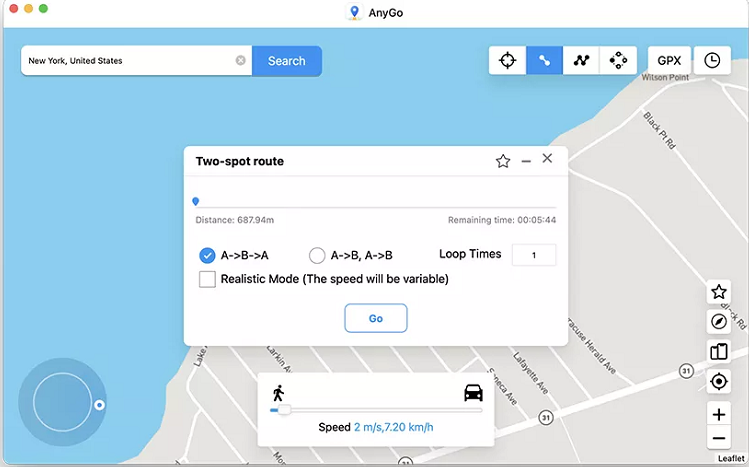The width and height of the screenshot is (749, 467).
Task: Click the speed slider handle
Action: 284,410
